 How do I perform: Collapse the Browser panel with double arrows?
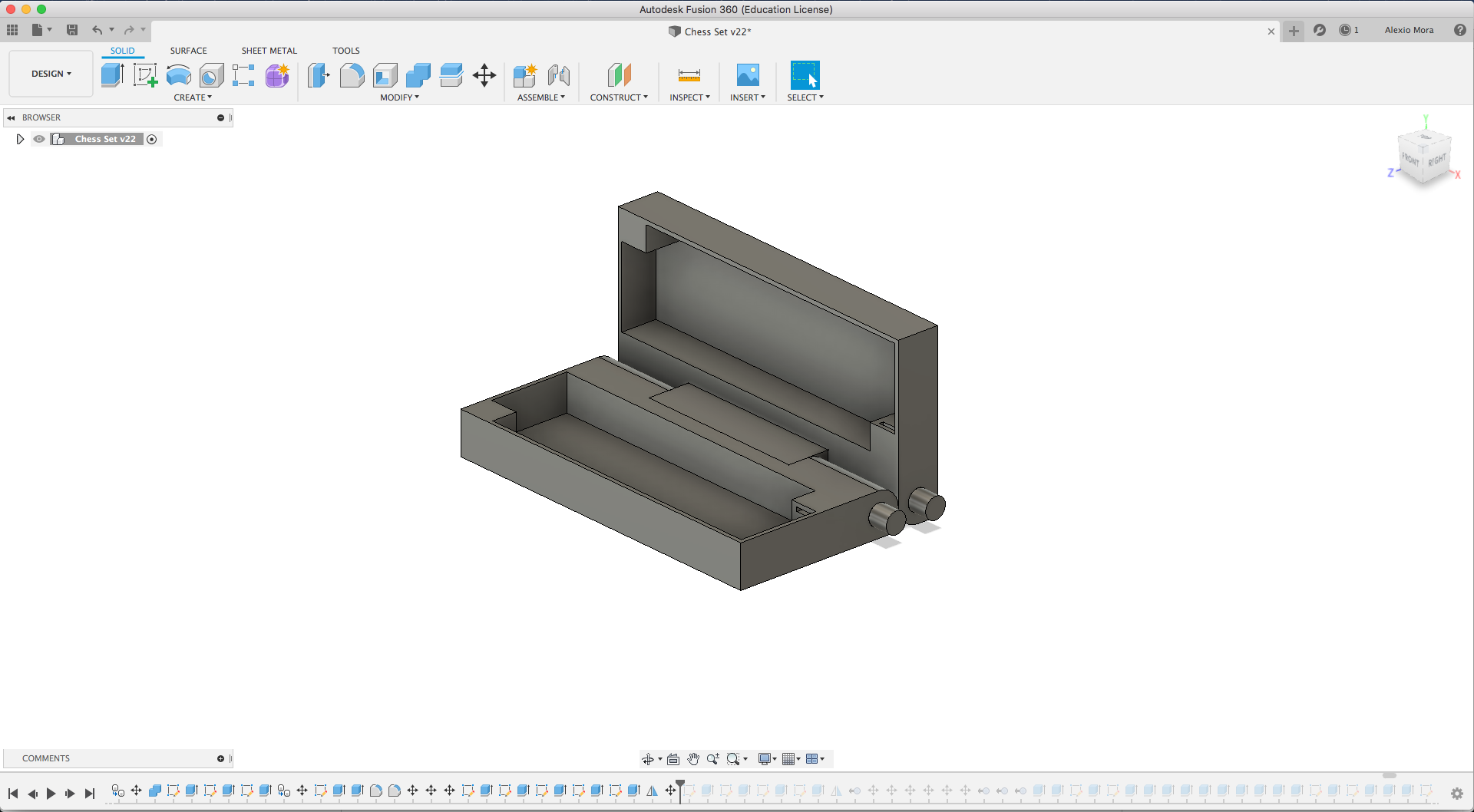[11, 117]
